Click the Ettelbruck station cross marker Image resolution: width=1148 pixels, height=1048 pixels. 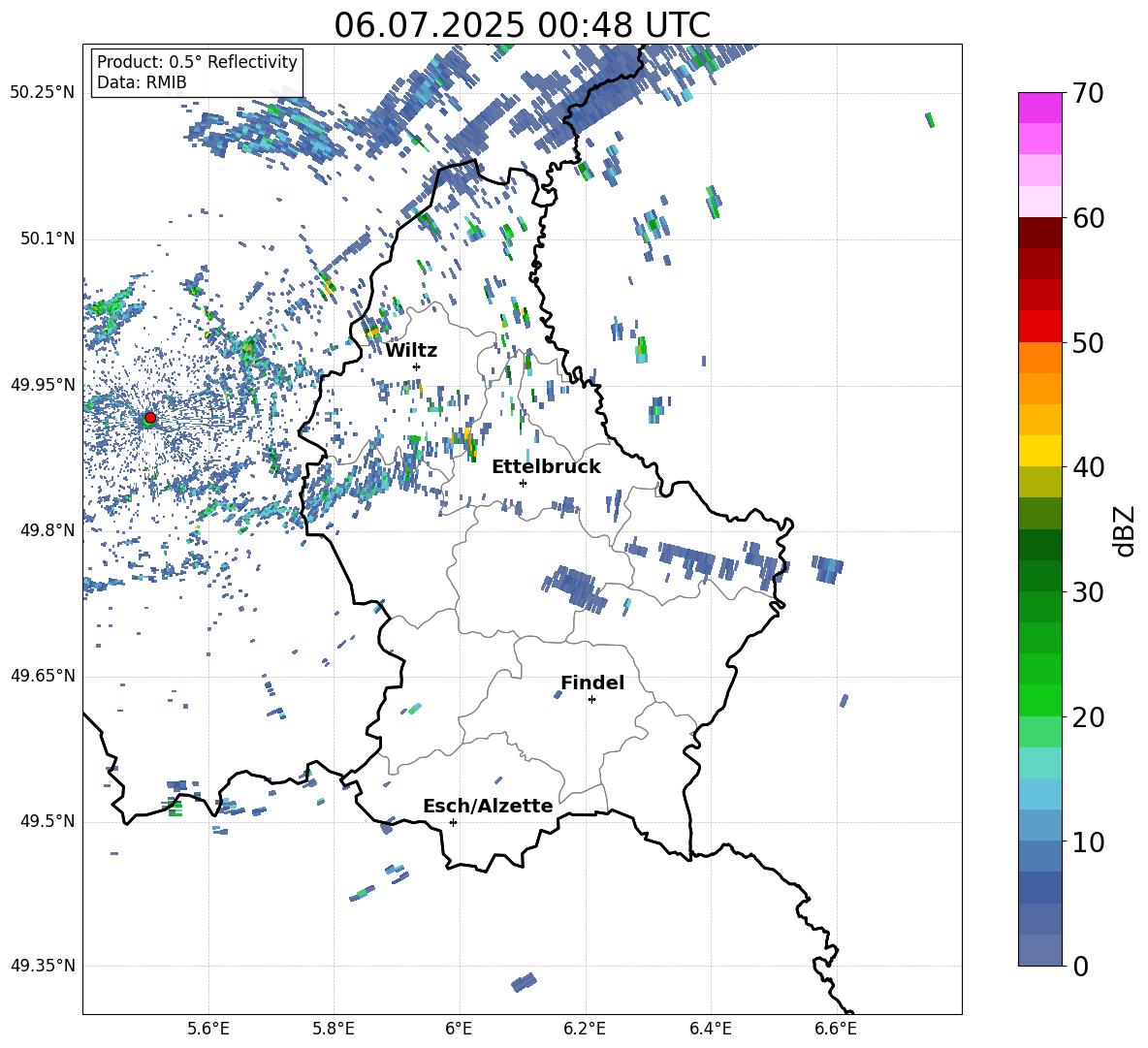coord(523,483)
